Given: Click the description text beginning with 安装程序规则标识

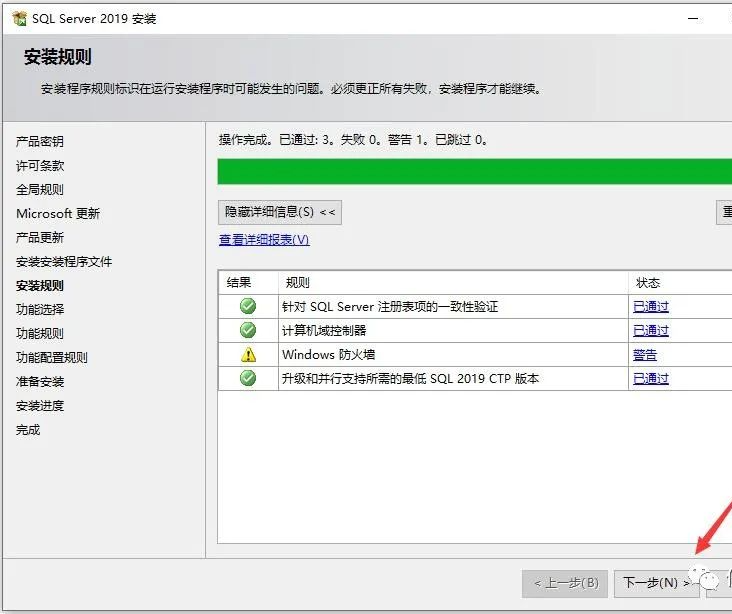Looking at the screenshot, I should [291, 89].
